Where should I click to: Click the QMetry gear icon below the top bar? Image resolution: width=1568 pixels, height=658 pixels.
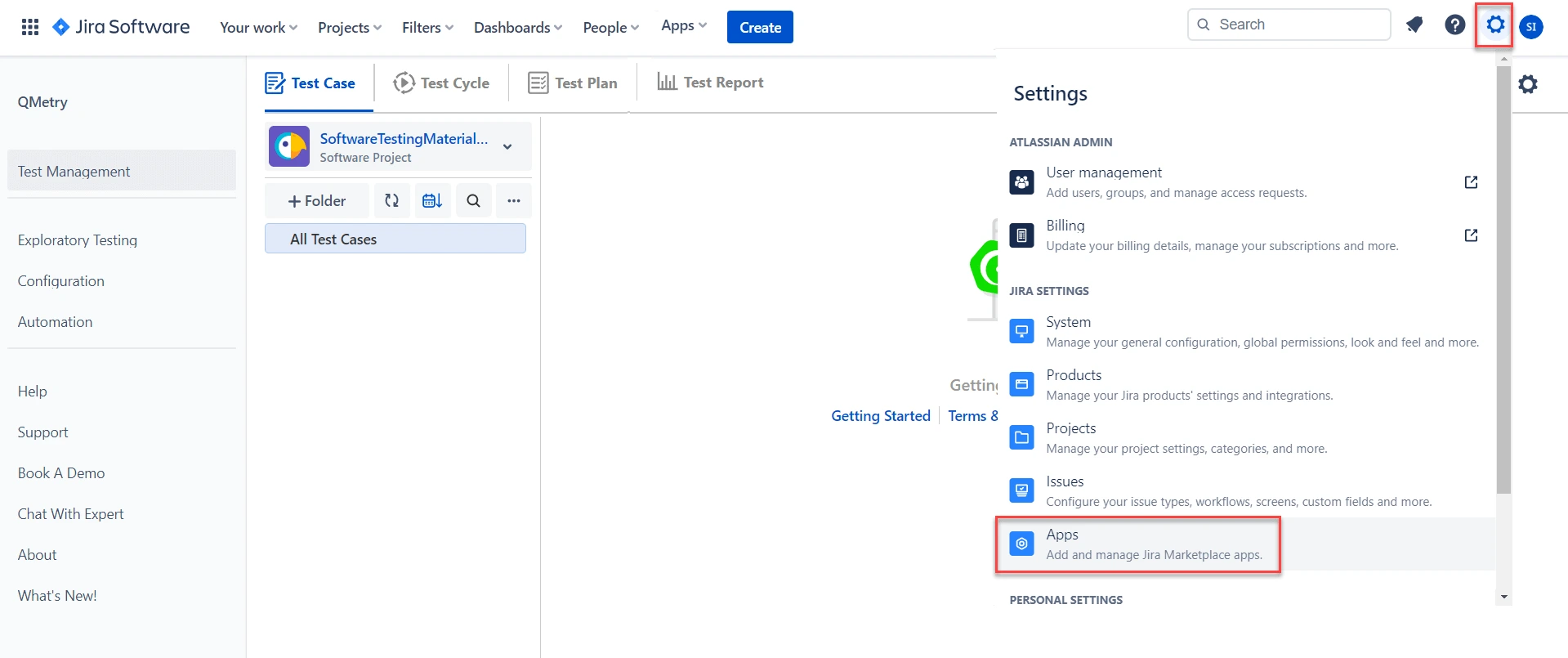[x=1528, y=83]
